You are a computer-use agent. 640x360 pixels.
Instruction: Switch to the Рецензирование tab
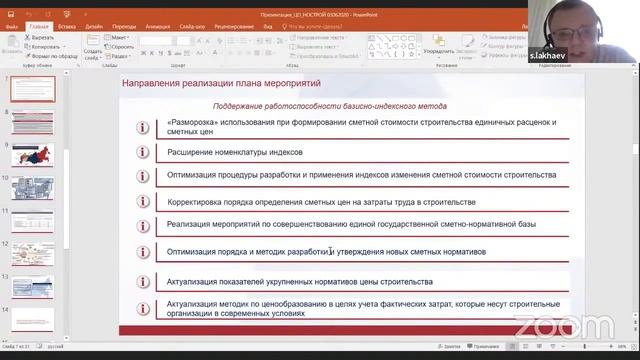coord(234,27)
